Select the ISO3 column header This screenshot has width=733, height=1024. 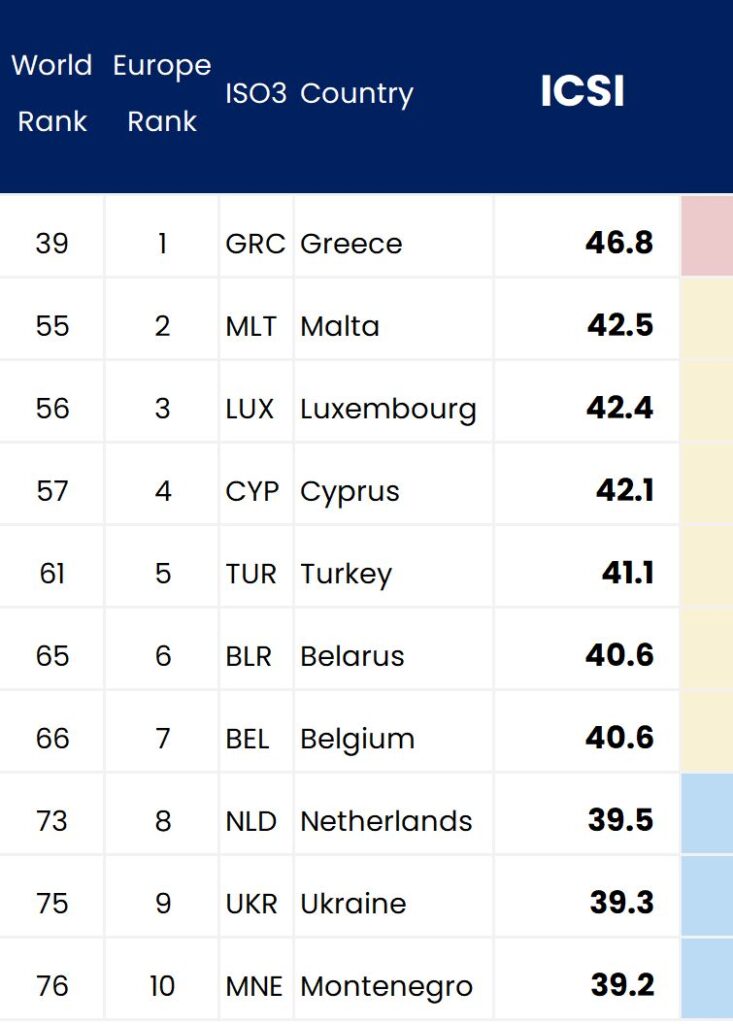point(256,93)
